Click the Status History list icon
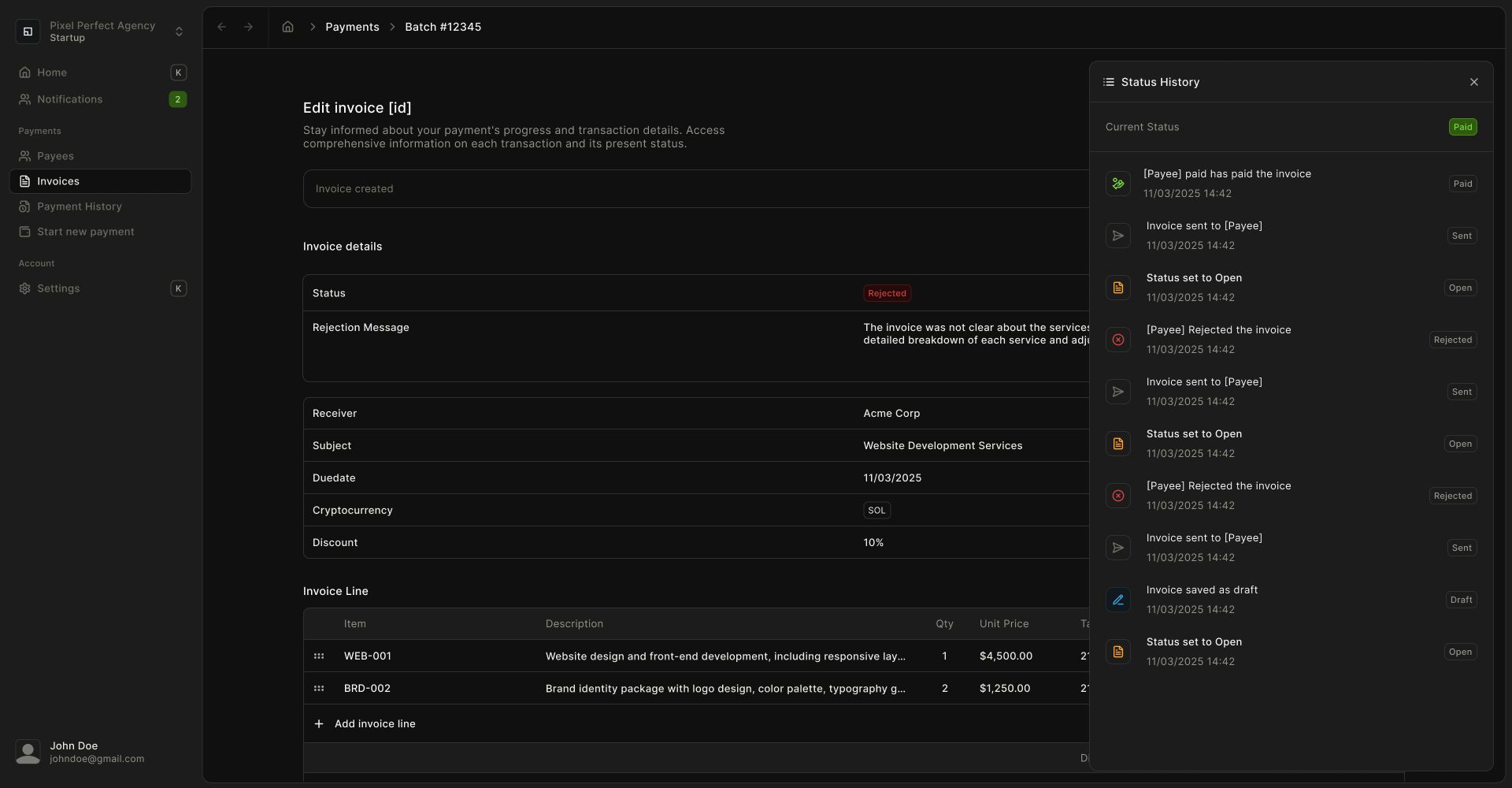Screen dimensions: 1512x788 pos(1109,82)
